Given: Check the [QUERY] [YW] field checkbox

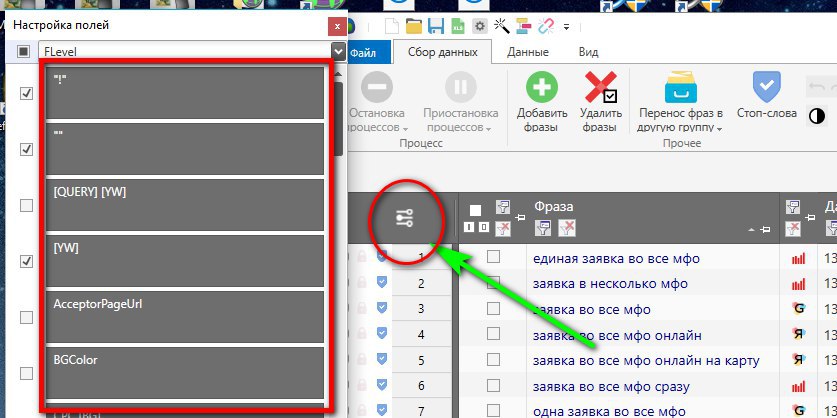Looking at the screenshot, I should click(x=26, y=205).
